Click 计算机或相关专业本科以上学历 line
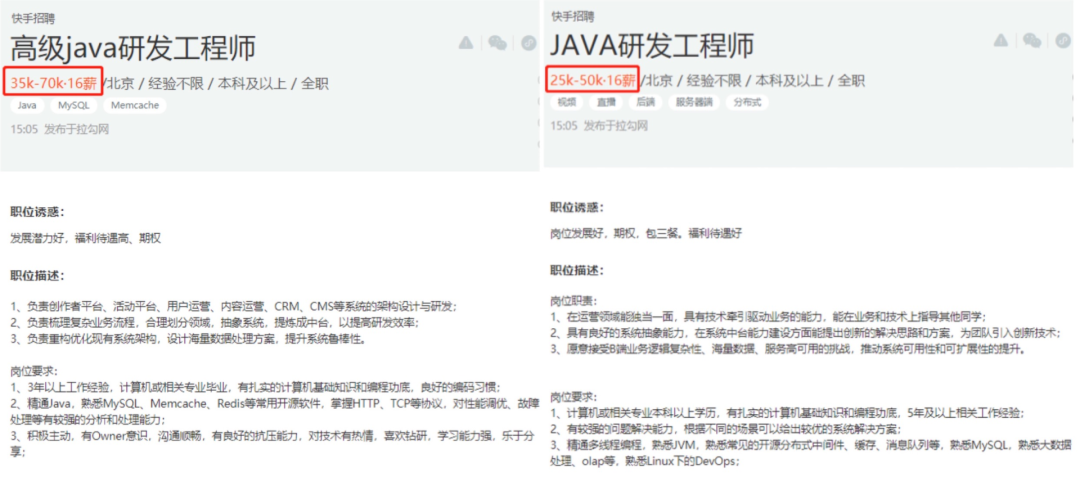This screenshot has width=1080, height=481. pyautogui.click(x=787, y=413)
